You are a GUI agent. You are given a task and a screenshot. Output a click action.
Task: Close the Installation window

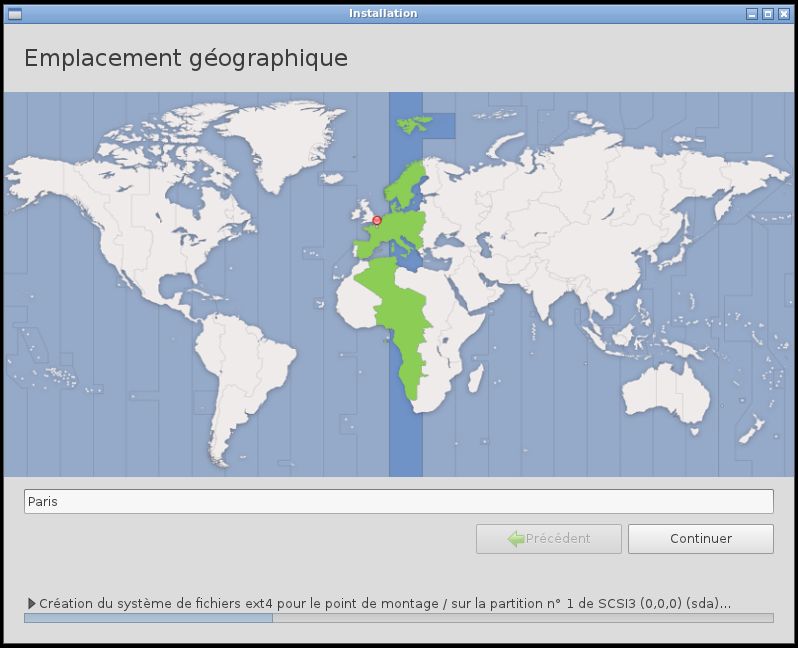[x=784, y=14]
